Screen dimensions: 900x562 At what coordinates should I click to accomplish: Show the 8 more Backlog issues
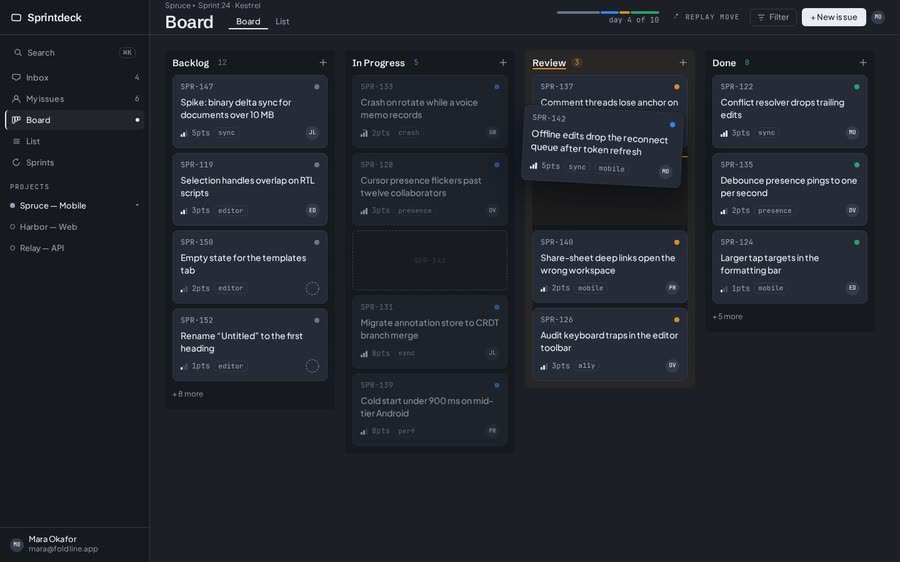pyautogui.click(x=188, y=394)
